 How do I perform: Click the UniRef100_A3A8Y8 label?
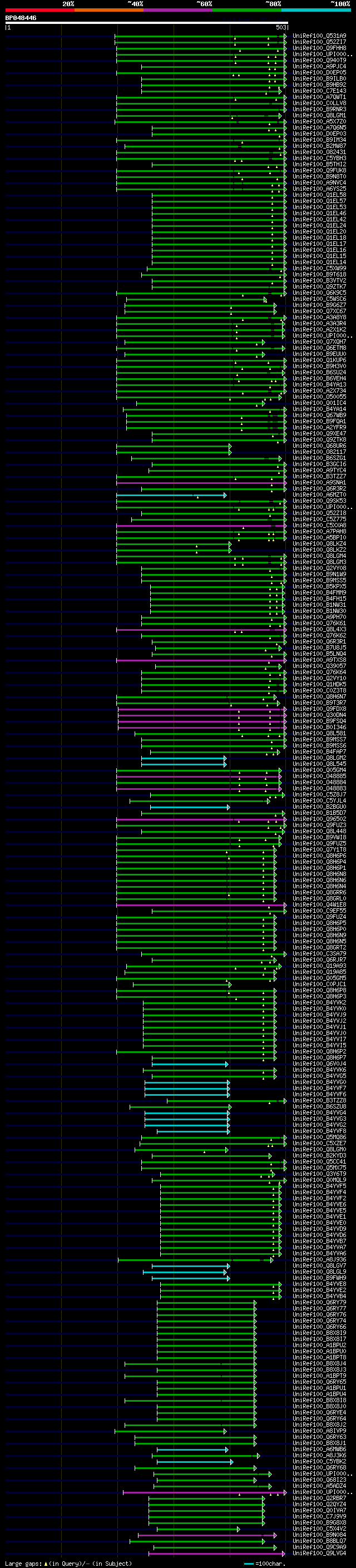pyautogui.click(x=319, y=317)
